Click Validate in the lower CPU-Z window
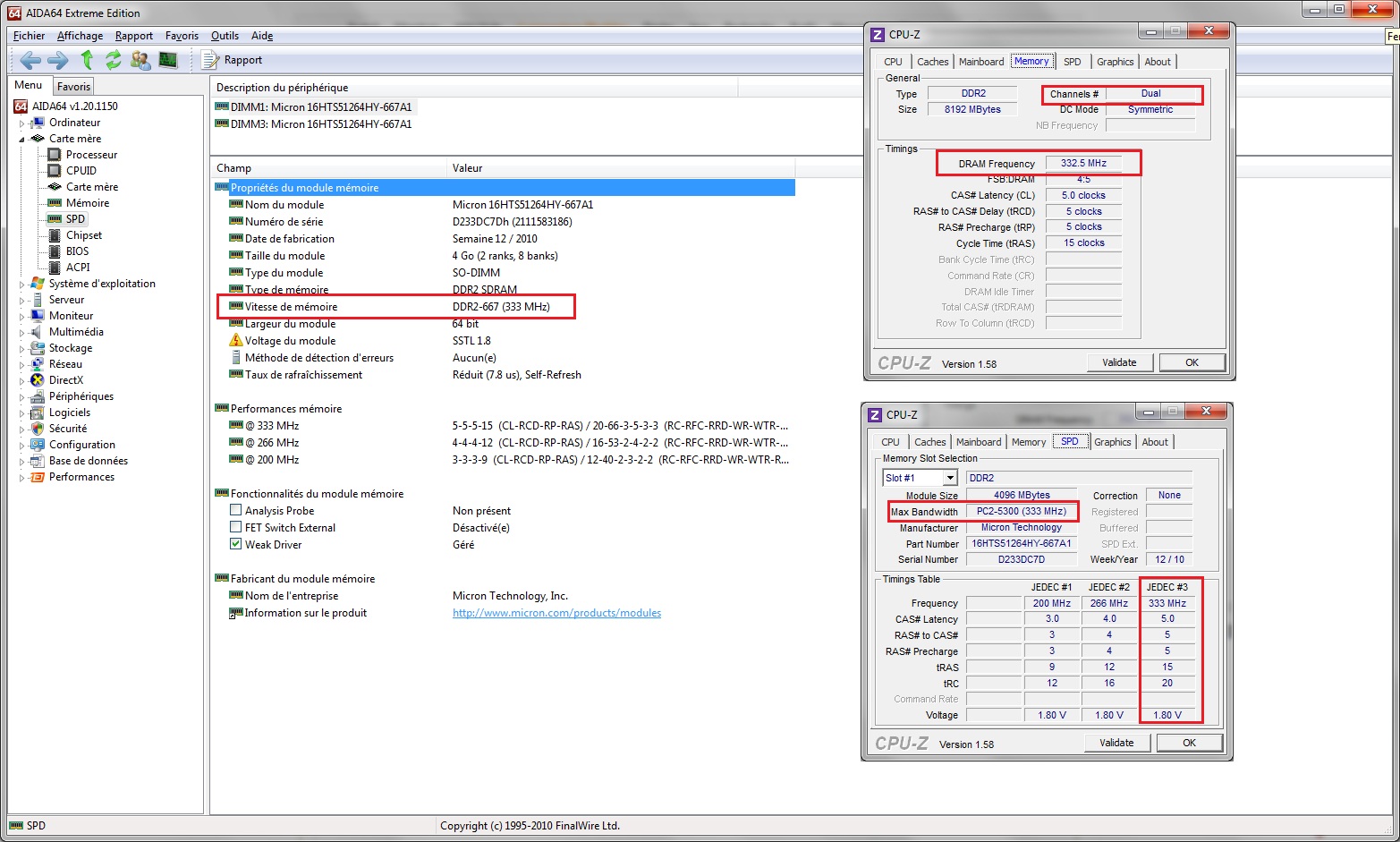1400x842 pixels. click(1116, 743)
